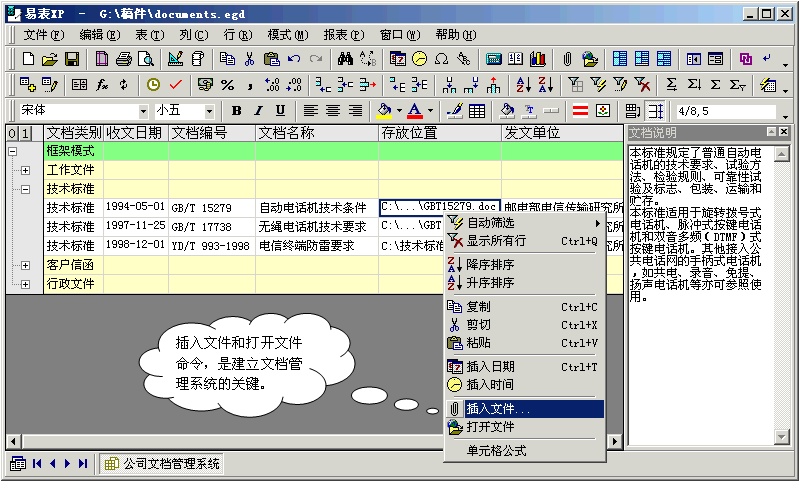Collapse the 技术标准 group
800x482 pixels.
point(25,189)
